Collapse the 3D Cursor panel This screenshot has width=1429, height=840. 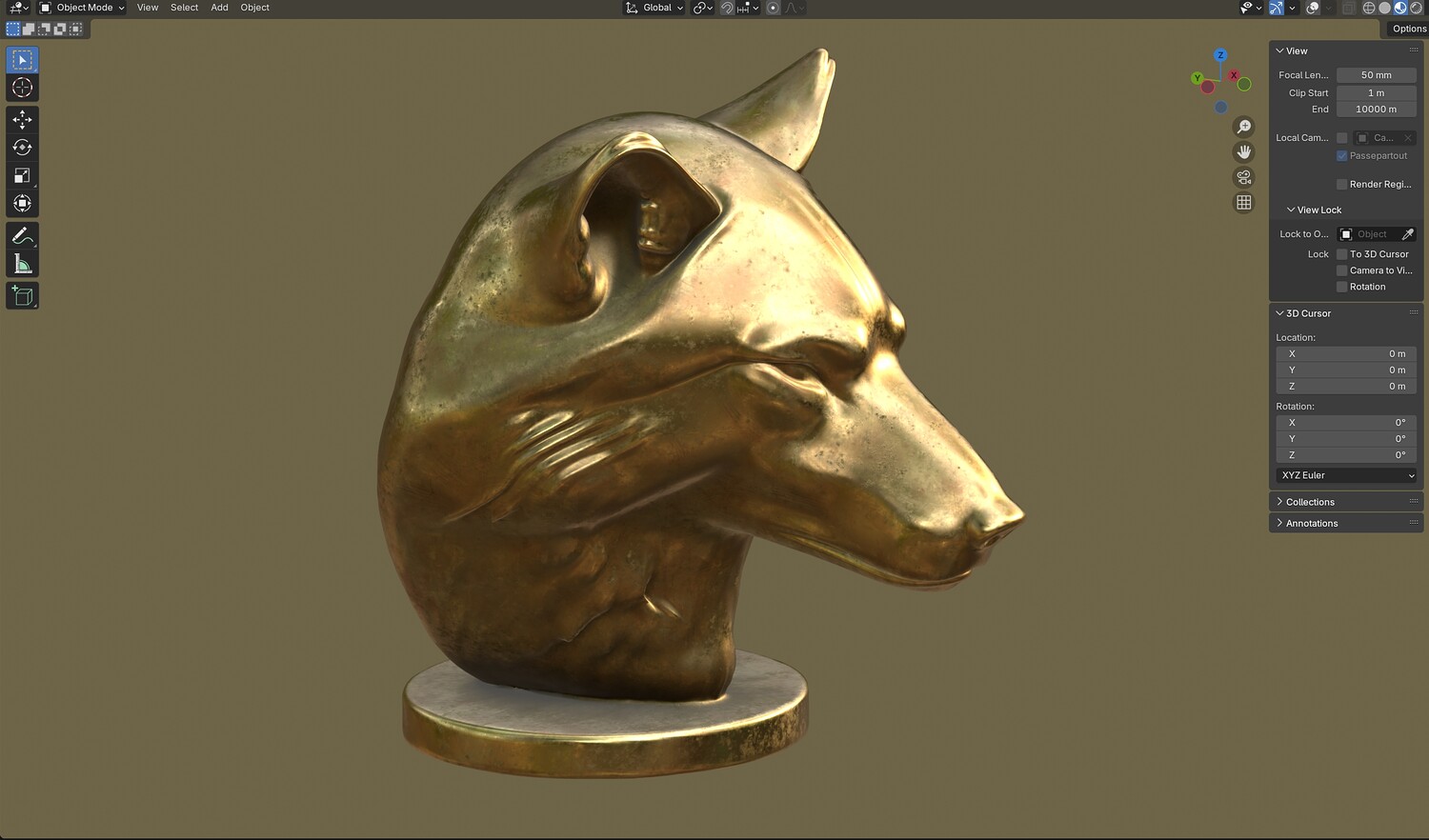1303,313
